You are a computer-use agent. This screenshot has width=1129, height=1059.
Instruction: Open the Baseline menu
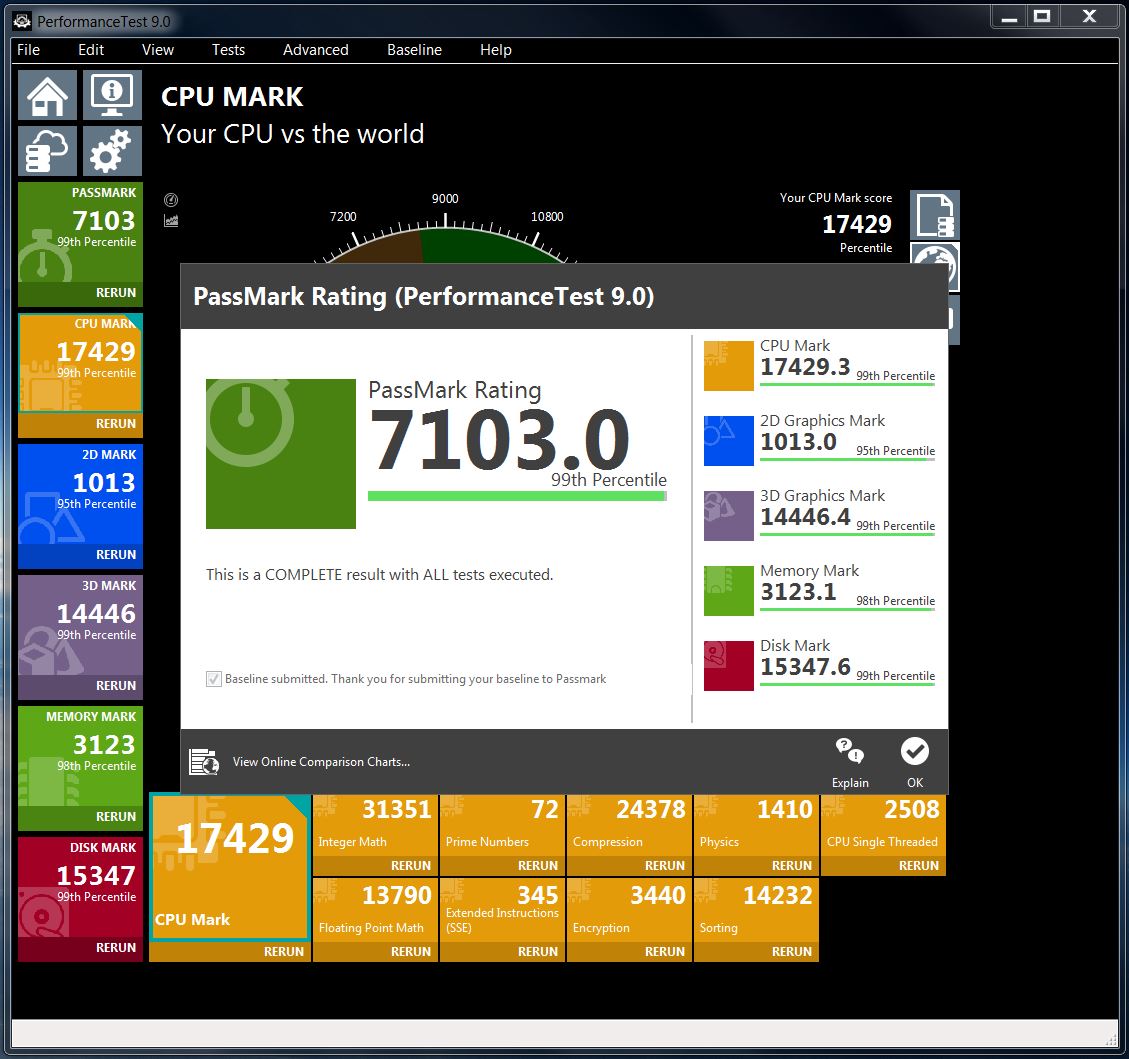click(x=414, y=49)
